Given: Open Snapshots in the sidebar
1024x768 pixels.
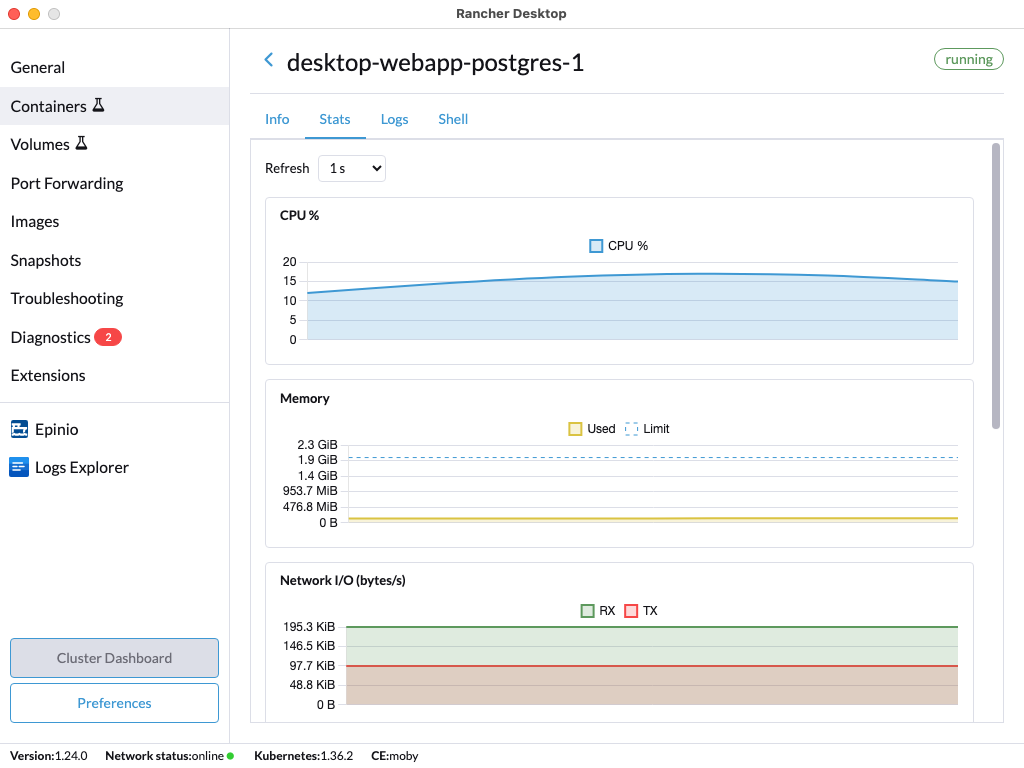Looking at the screenshot, I should pos(114,260).
